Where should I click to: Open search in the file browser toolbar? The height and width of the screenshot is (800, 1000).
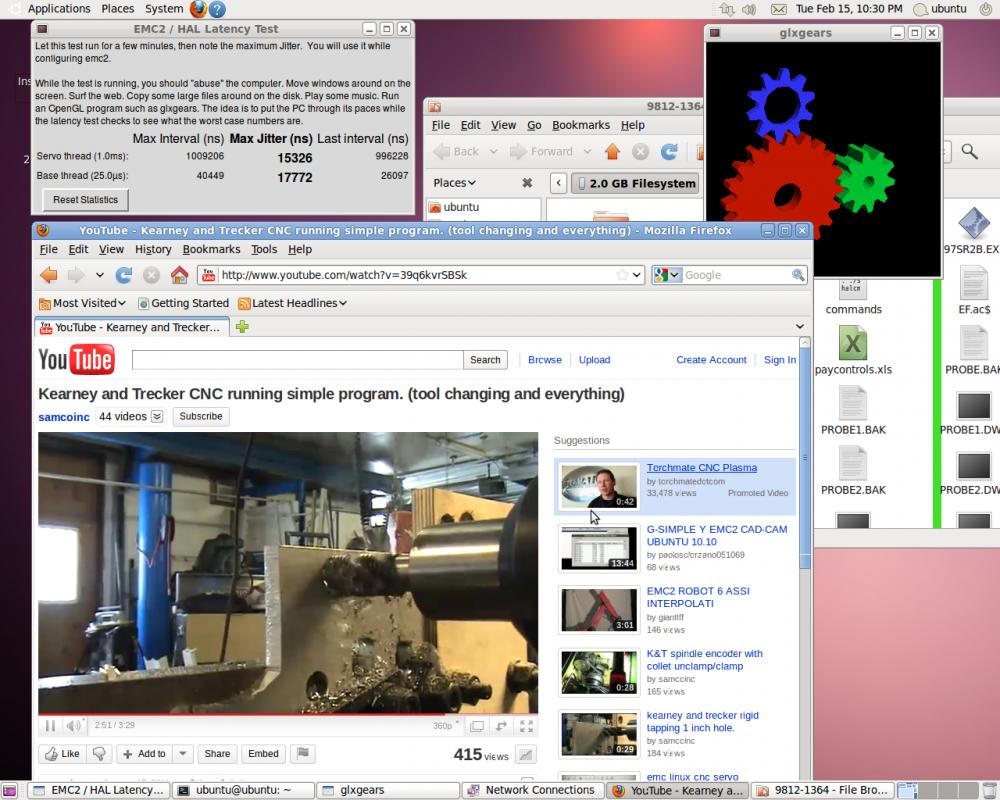click(969, 151)
